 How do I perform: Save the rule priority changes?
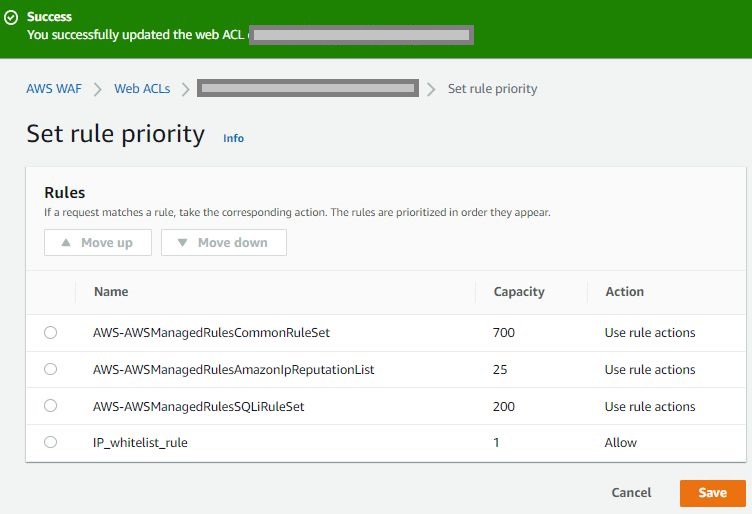713,493
